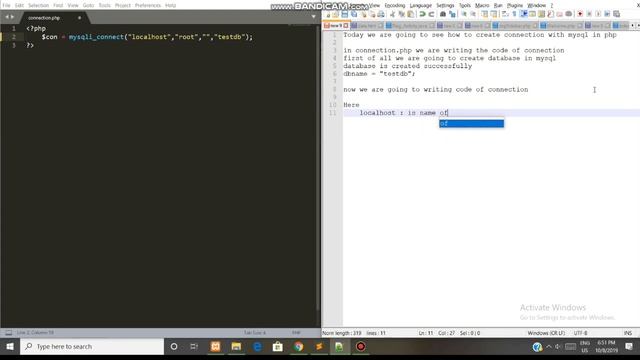Open Notepad++ Macro menu
640x360 pixels.
[x=482, y=5]
